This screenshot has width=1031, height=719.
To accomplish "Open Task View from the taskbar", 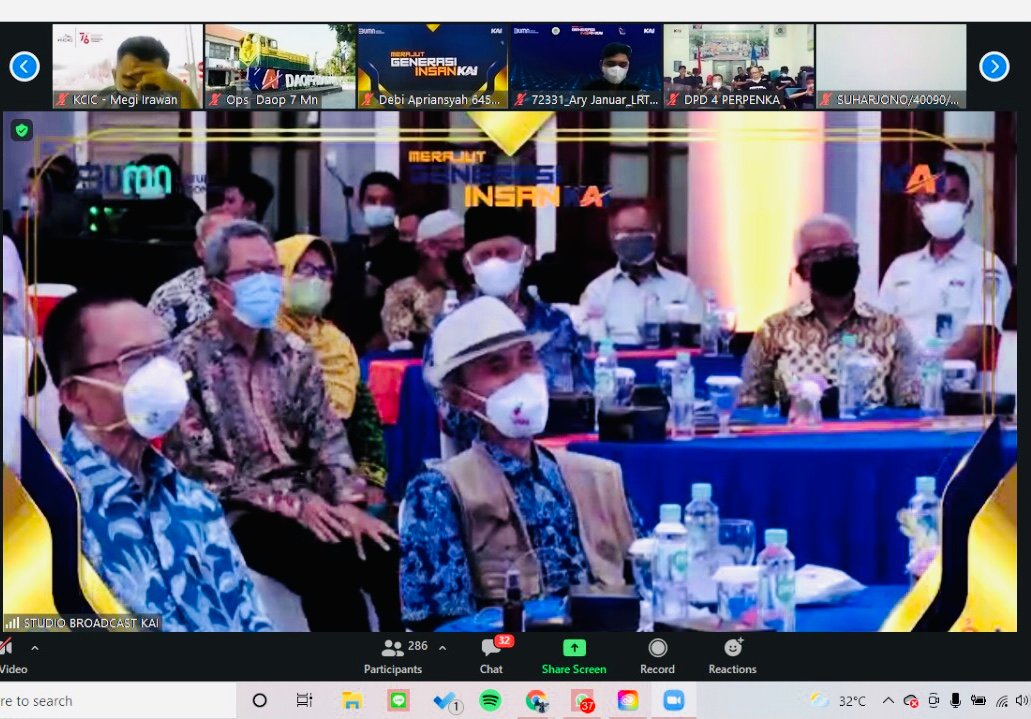I will (x=304, y=700).
